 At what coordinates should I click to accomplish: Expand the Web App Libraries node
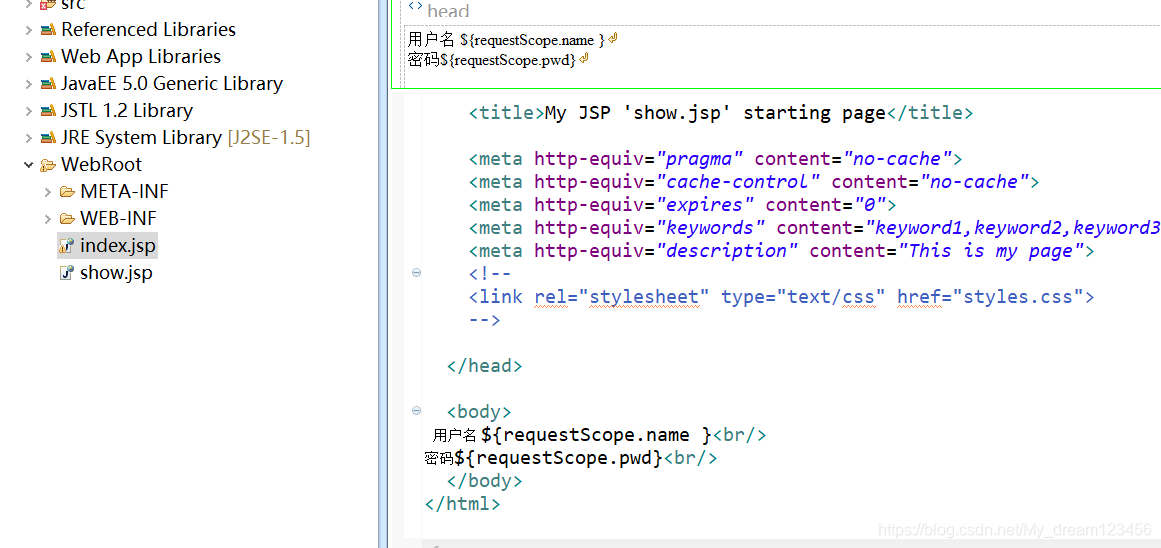tap(28, 57)
